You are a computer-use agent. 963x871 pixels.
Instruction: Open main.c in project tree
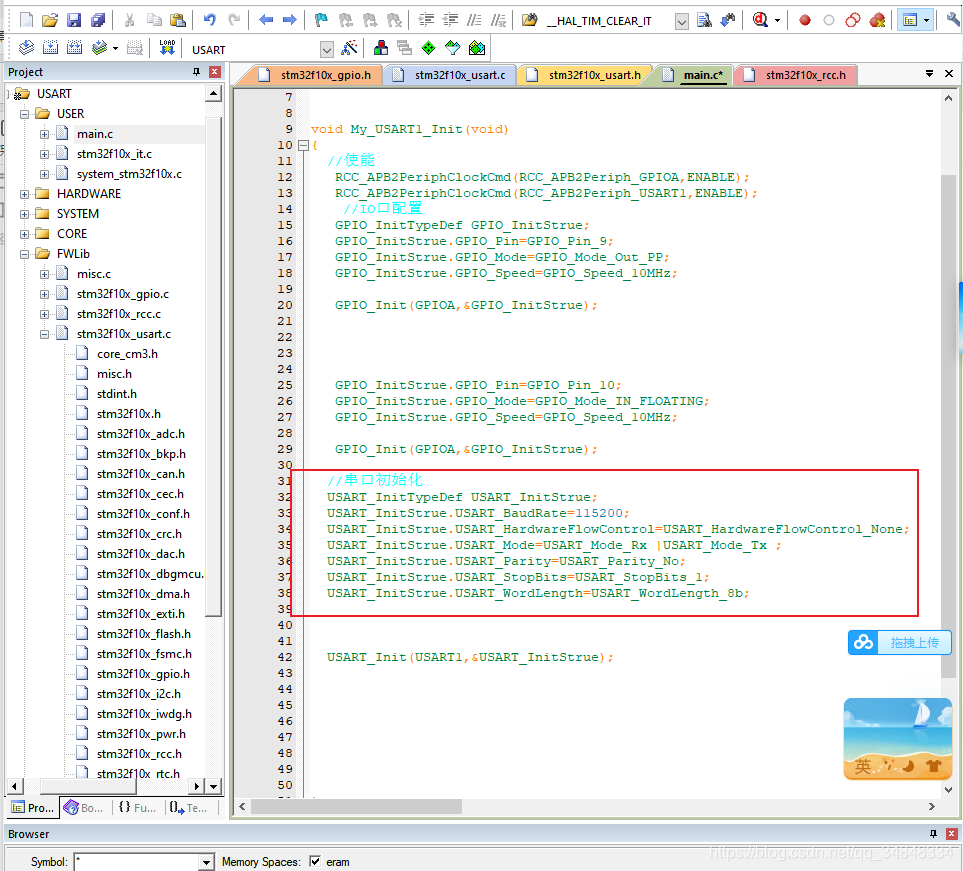pyautogui.click(x=95, y=134)
